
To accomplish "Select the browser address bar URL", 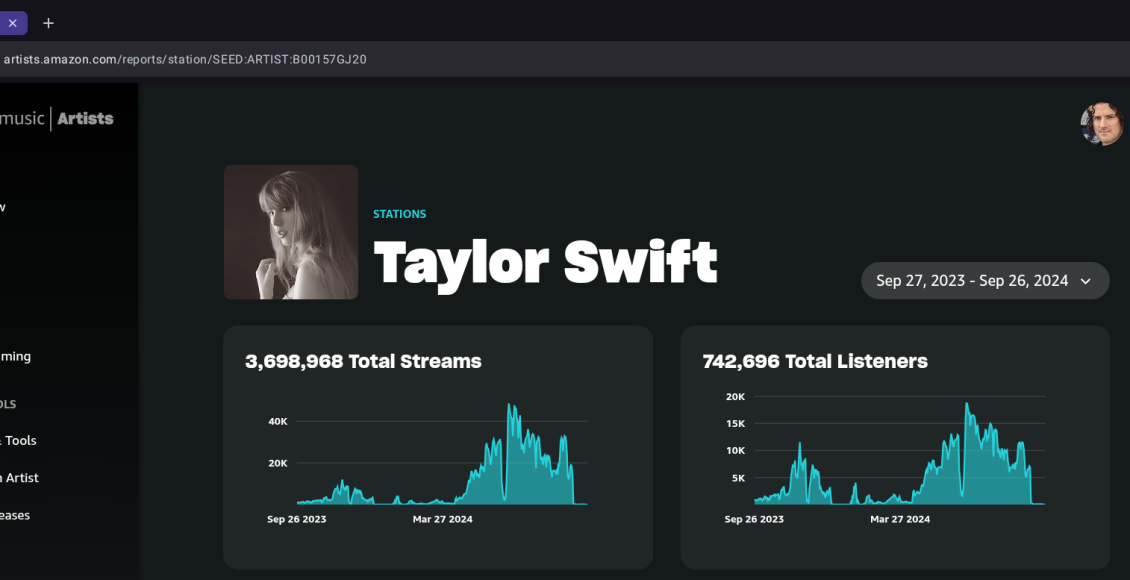I will [185, 60].
